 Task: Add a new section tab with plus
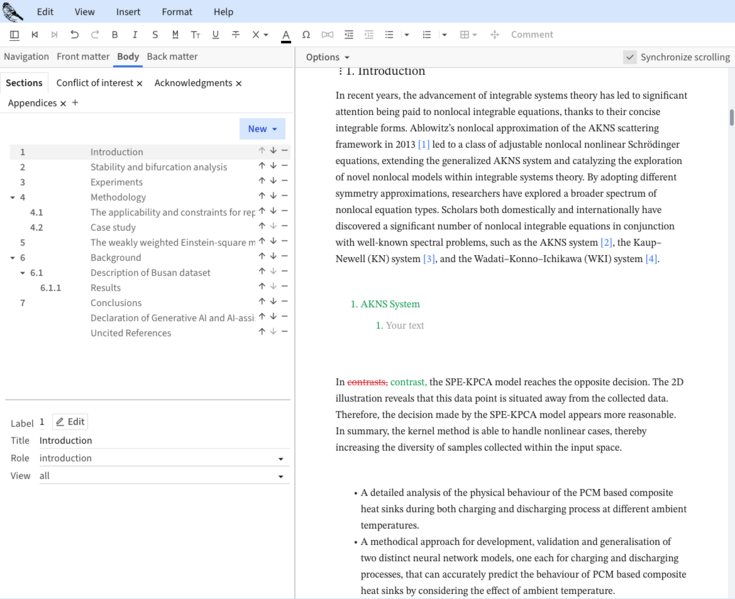pos(75,103)
